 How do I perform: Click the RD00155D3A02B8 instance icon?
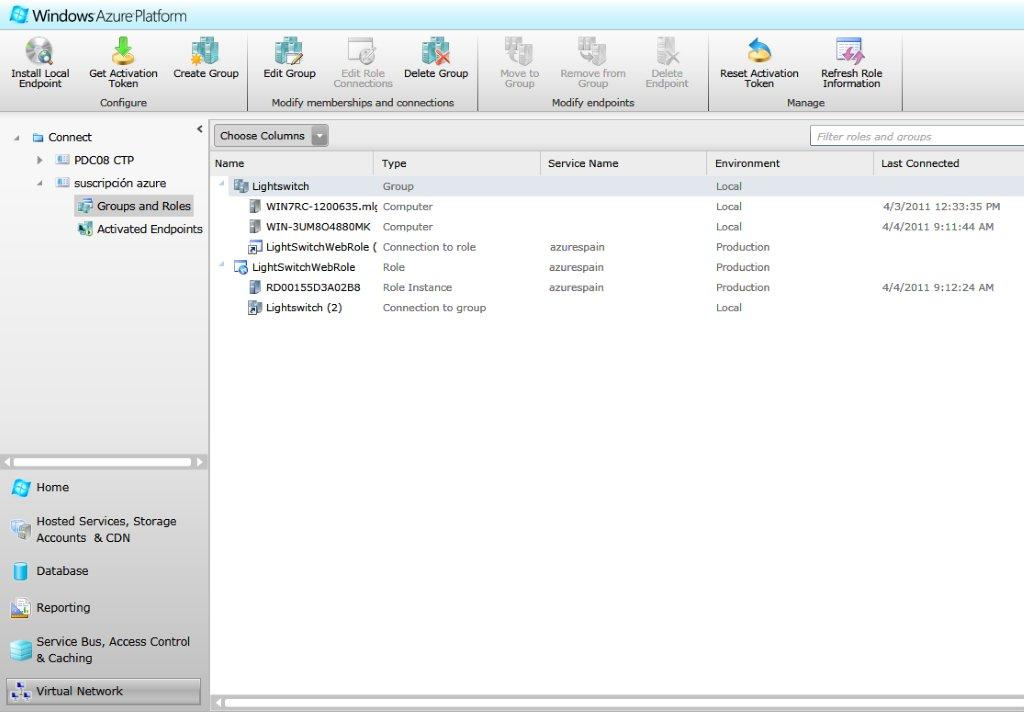[255, 287]
